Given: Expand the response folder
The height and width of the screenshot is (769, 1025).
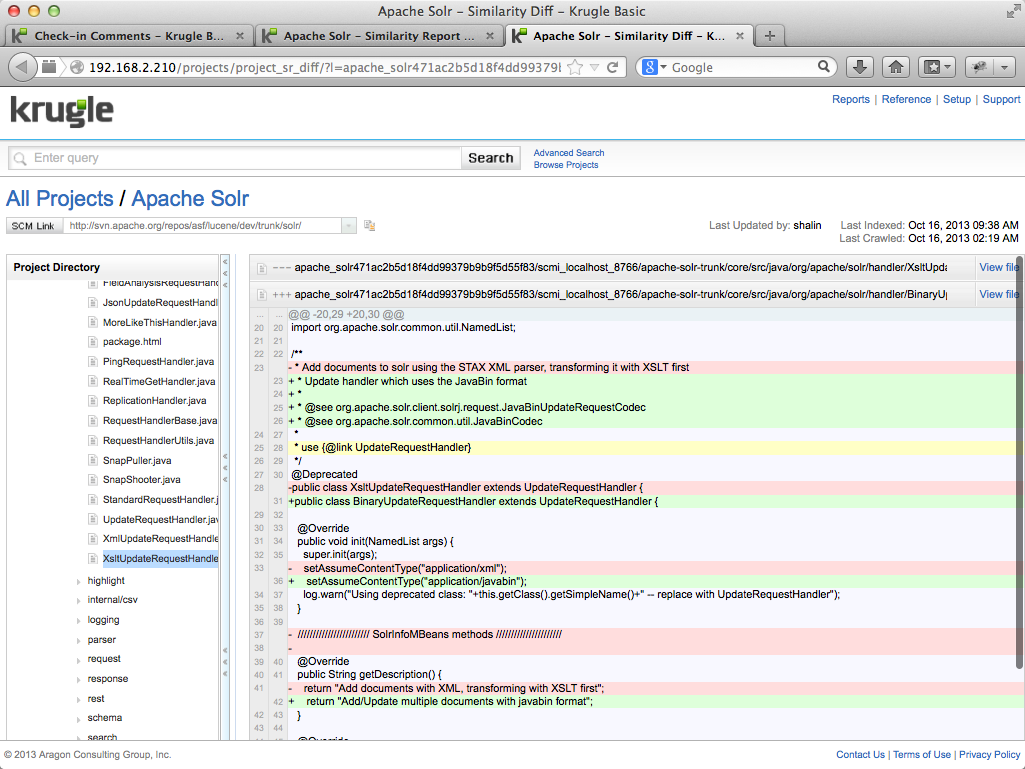Looking at the screenshot, I should [78, 679].
